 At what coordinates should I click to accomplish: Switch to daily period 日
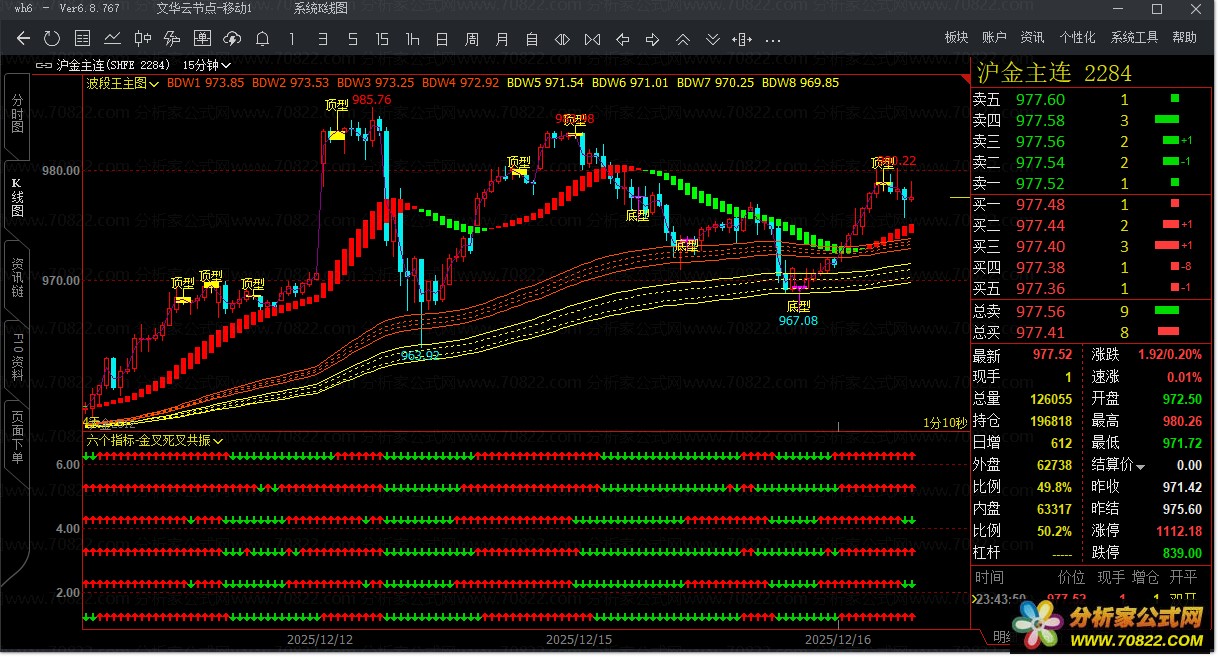442,39
